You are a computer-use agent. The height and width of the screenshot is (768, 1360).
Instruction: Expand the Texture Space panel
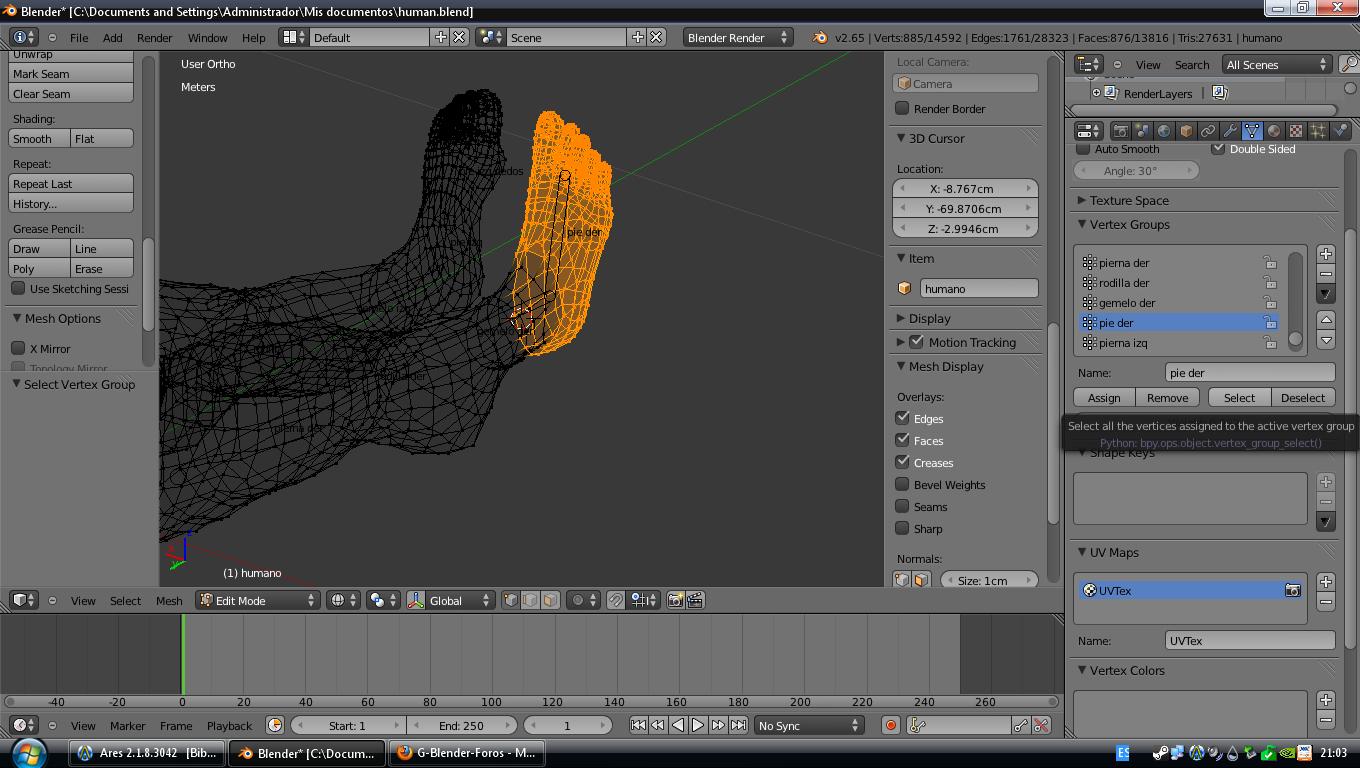coord(1128,200)
